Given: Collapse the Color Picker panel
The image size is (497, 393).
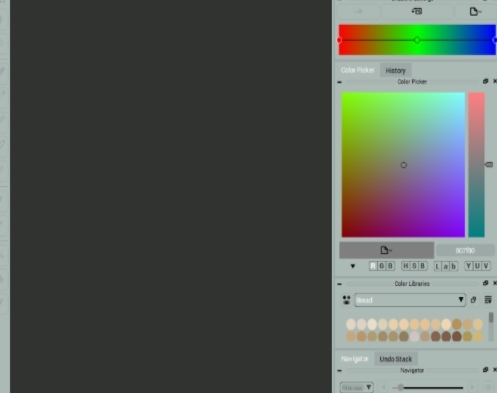Looking at the screenshot, I should click(340, 82).
